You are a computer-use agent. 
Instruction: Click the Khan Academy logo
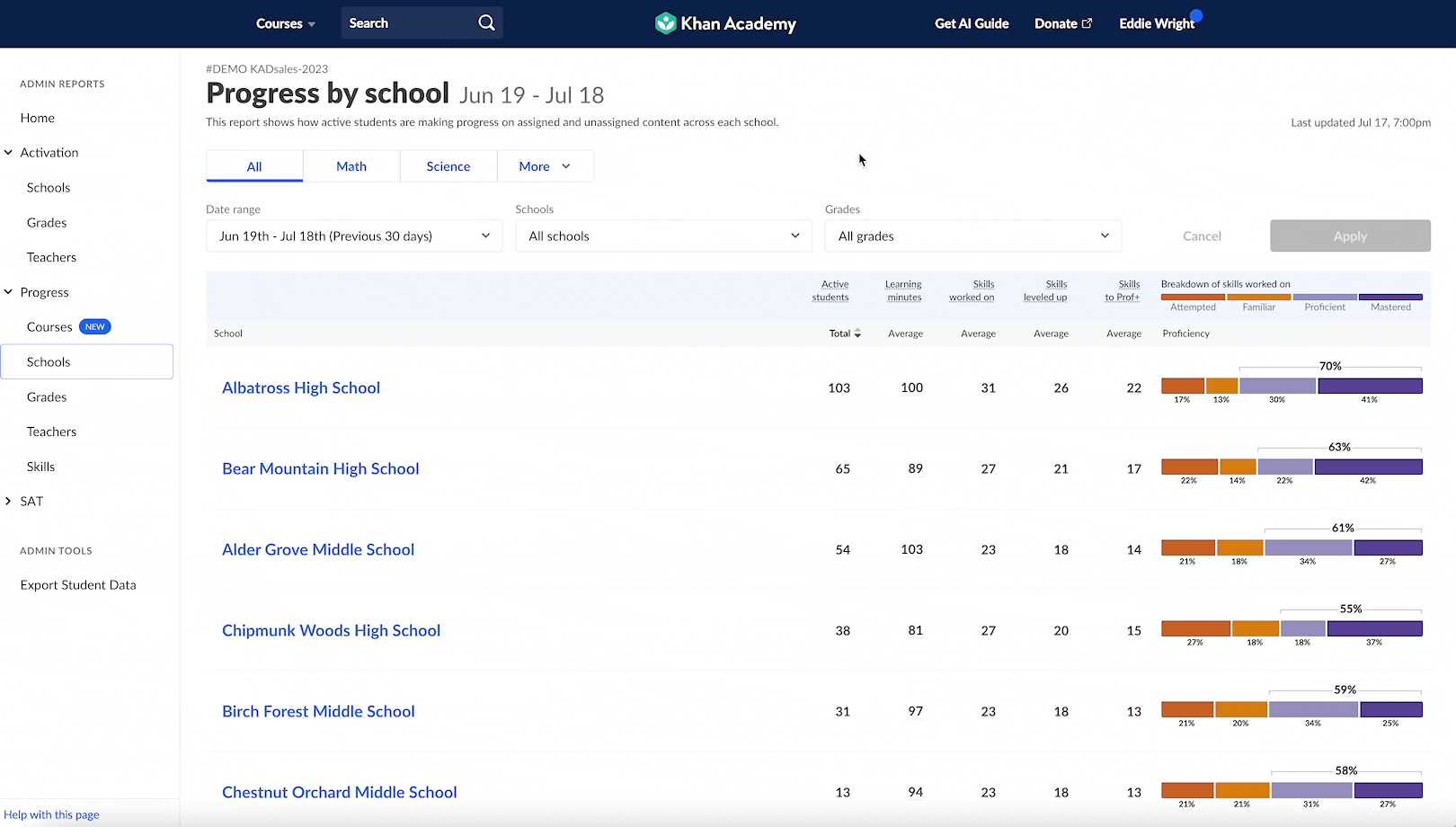coord(725,23)
